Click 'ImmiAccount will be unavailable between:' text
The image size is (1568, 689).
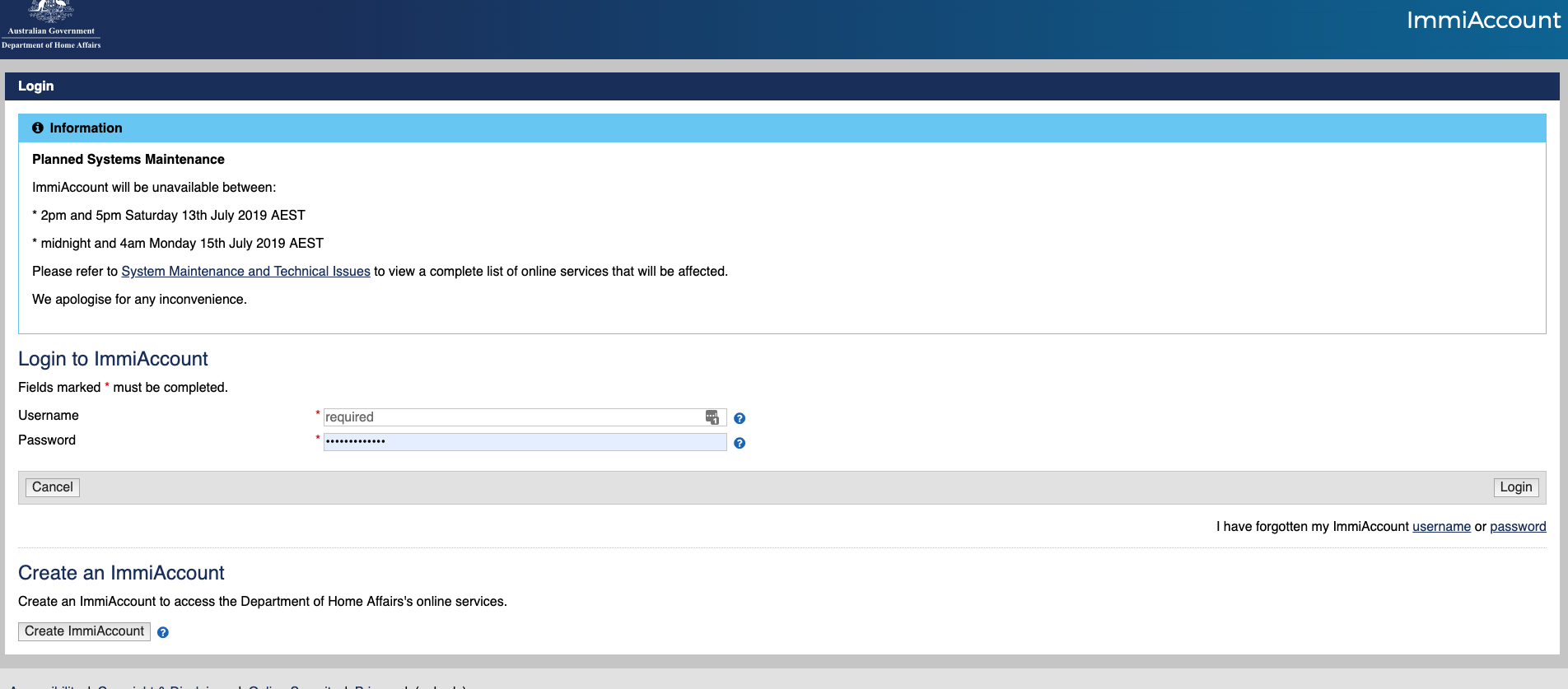[154, 188]
